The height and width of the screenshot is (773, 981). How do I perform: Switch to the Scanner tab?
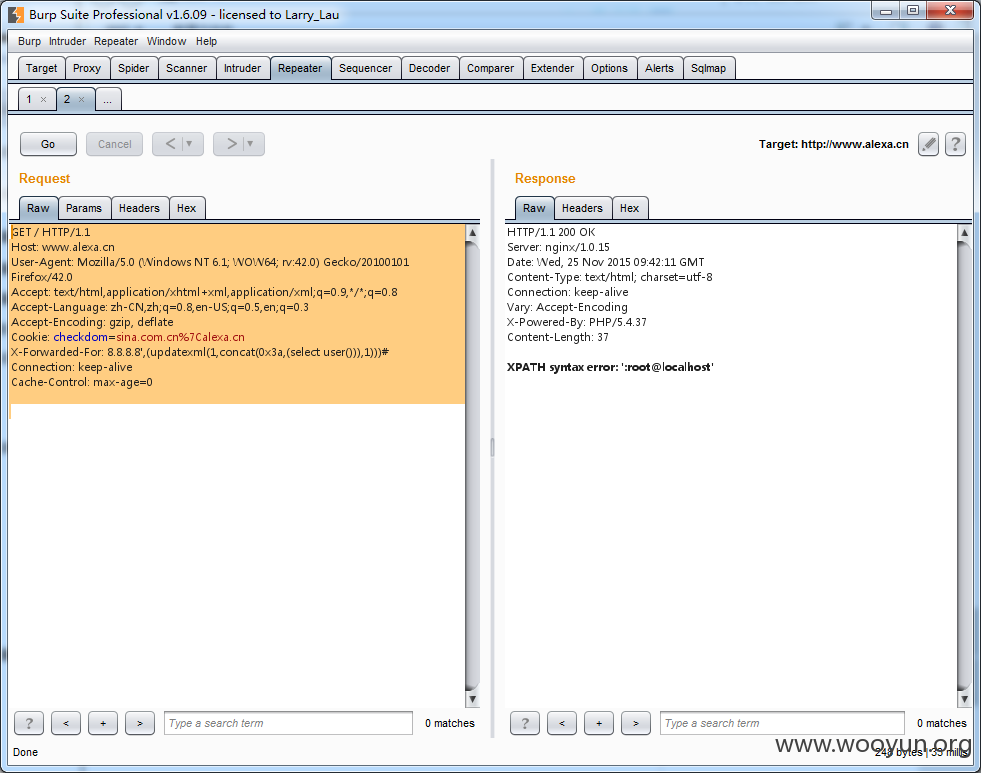pyautogui.click(x=186, y=68)
